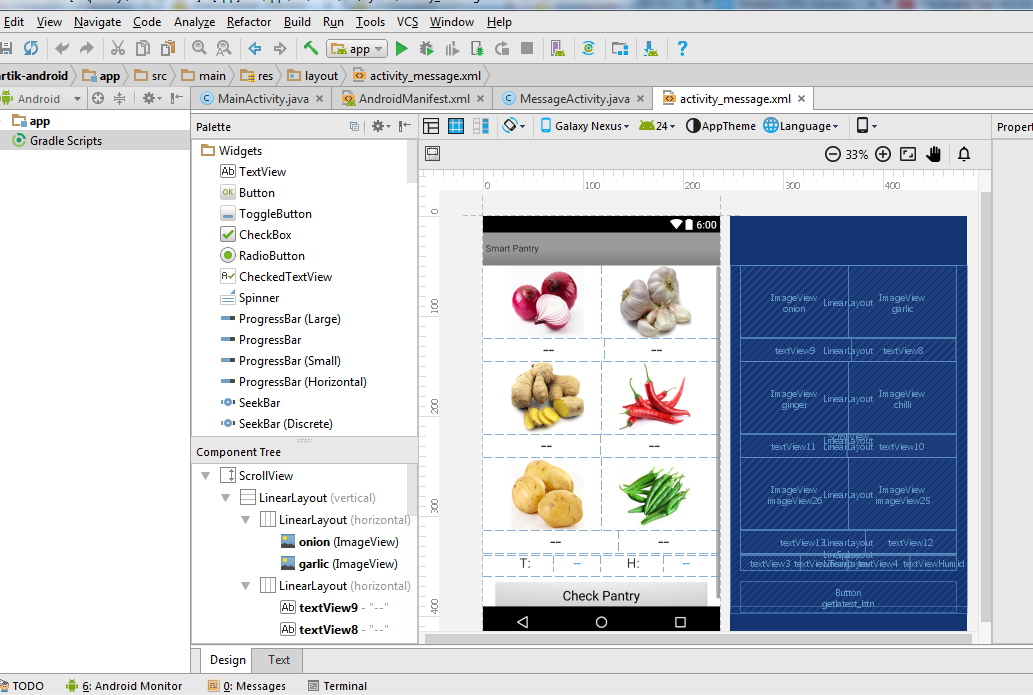Screen dimensions: 1033x695
Task: Show the Blueprint view only
Action: [x=456, y=126]
